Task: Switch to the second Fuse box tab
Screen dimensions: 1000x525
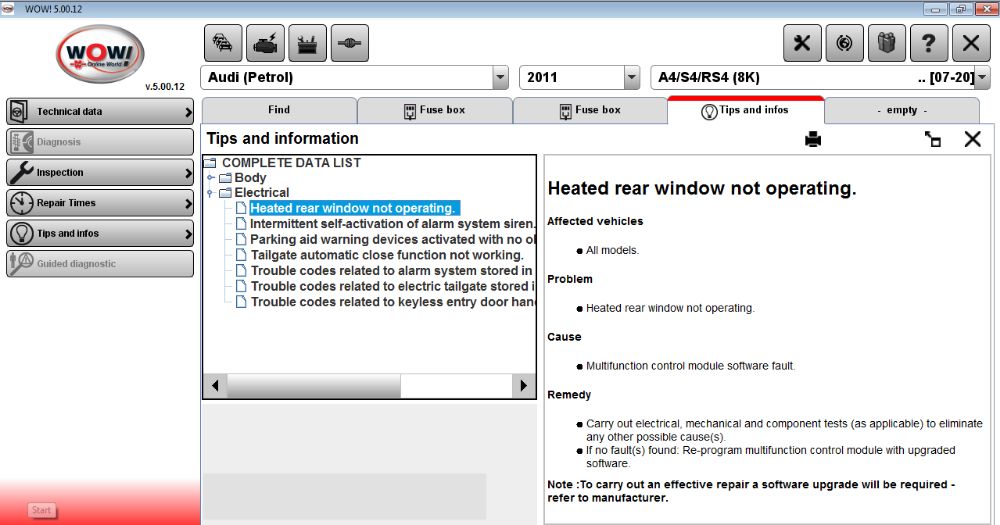Action: (x=591, y=110)
